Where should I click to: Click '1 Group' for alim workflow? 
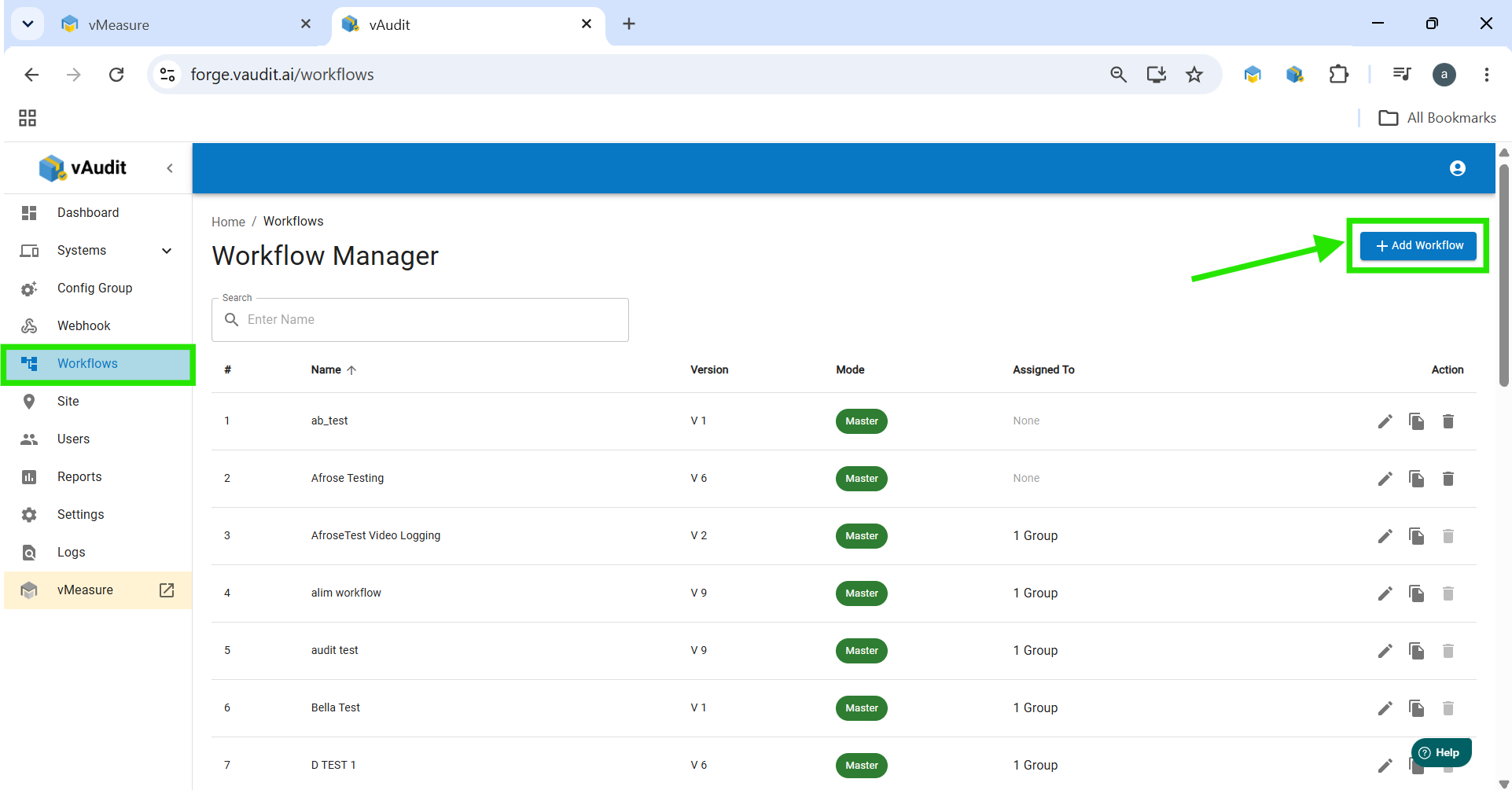tap(1036, 593)
